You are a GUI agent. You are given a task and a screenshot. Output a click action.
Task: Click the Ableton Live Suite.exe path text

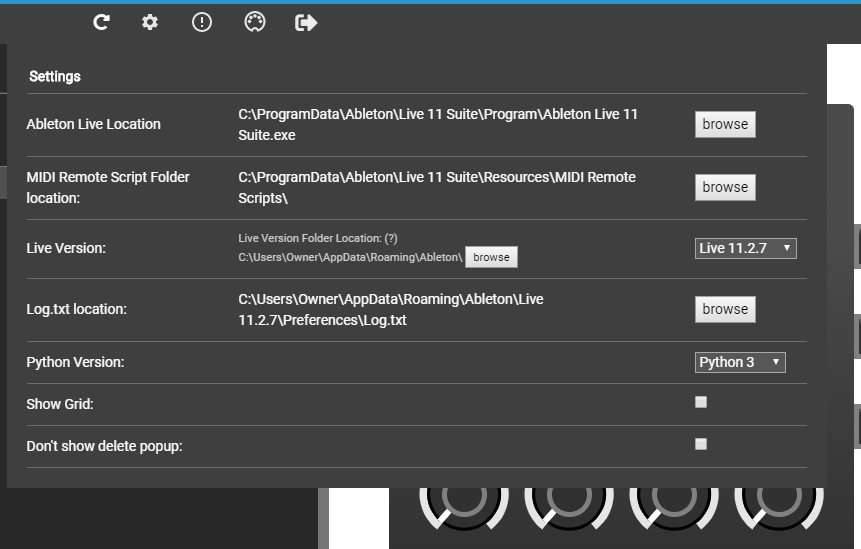(438, 124)
